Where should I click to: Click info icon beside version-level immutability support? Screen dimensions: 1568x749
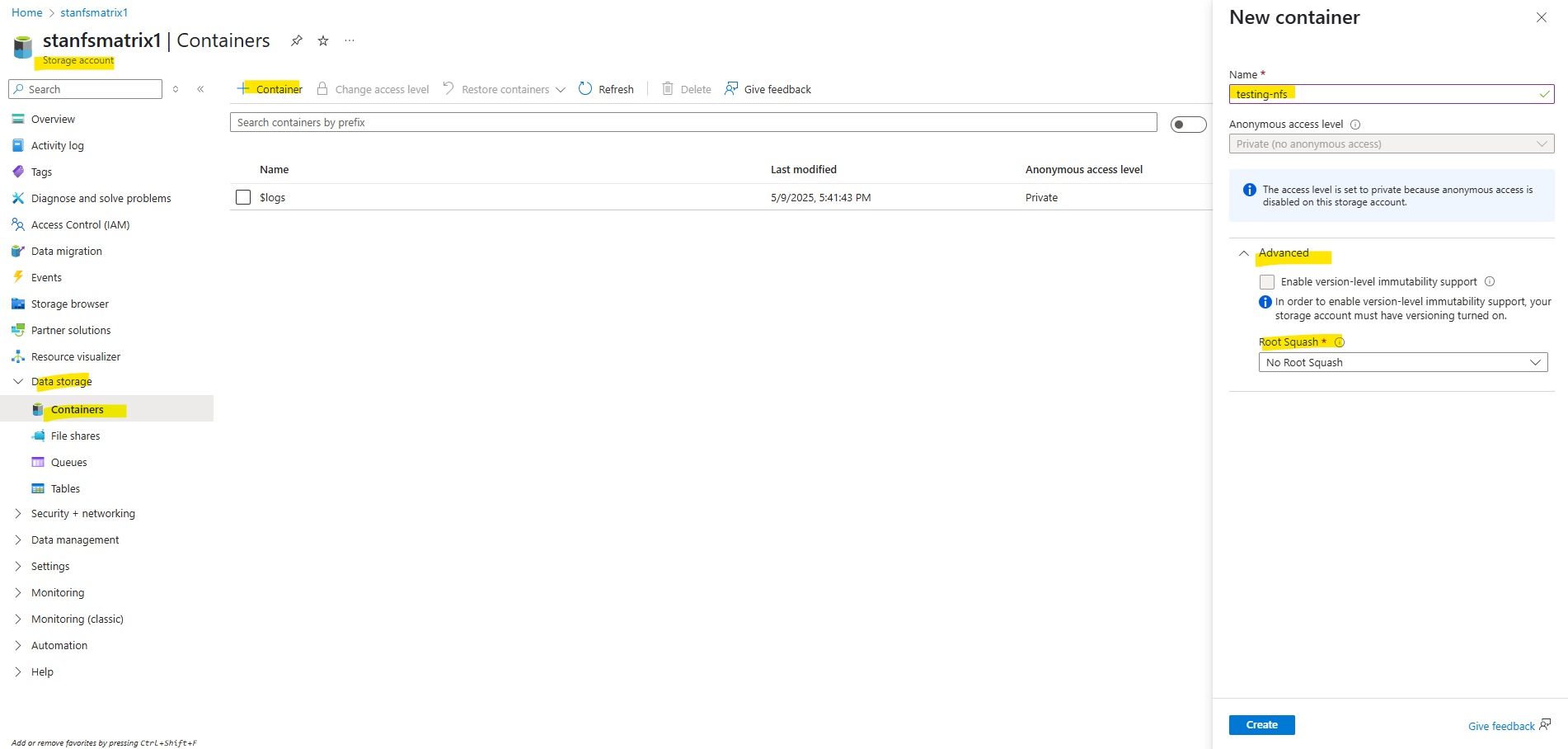(x=1490, y=281)
